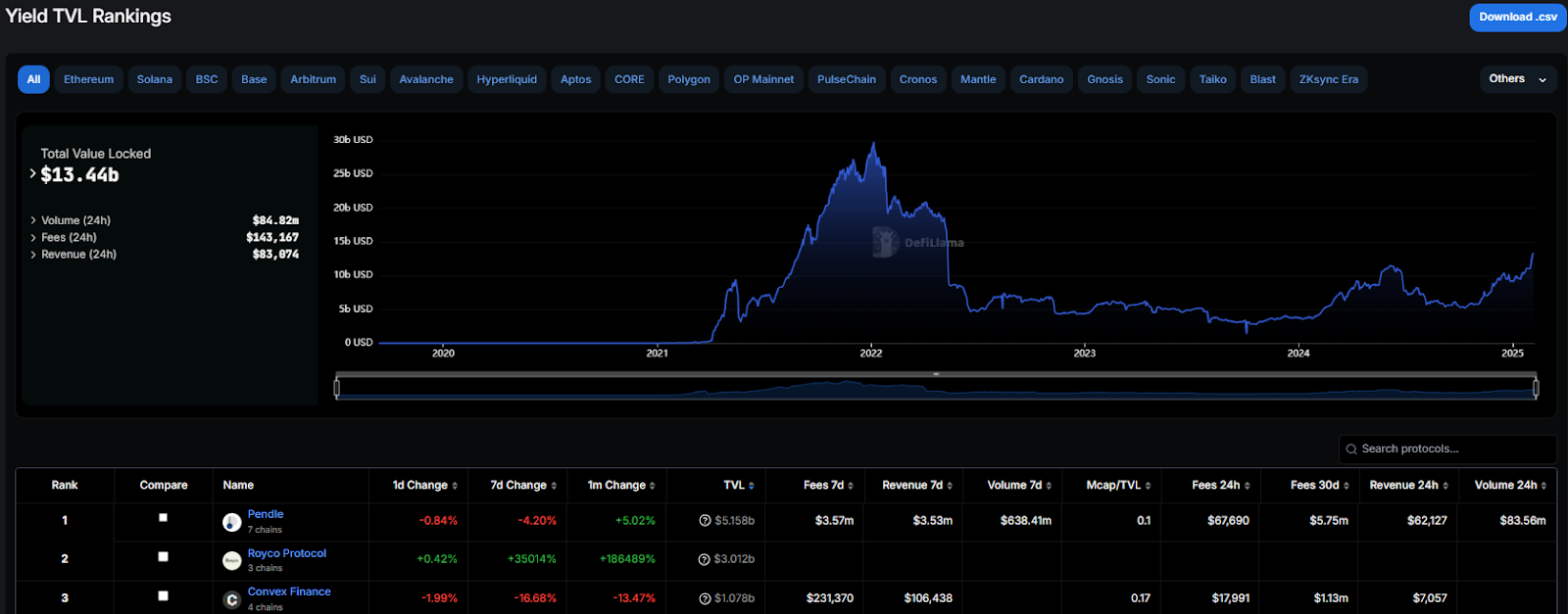This screenshot has width=1568, height=614.
Task: Click the Royco Protocol logo icon
Action: pyautogui.click(x=231, y=560)
